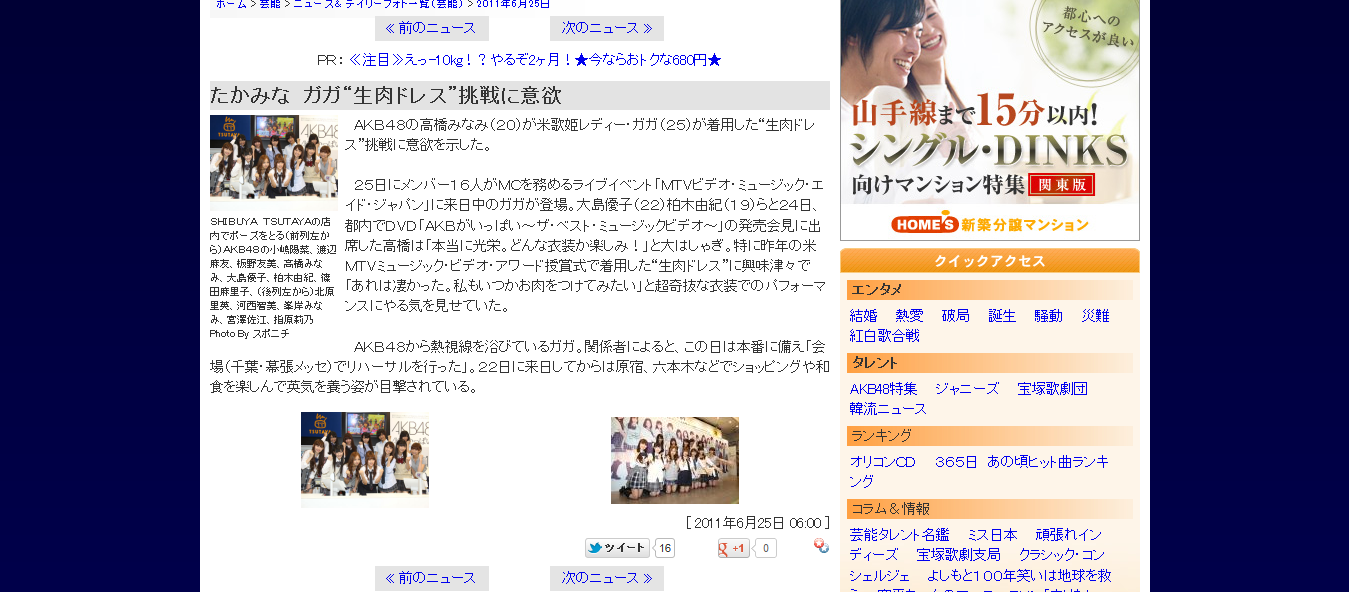Screen dimensions: 1349x592
Task: Go to 前のニュース at top of article
Action: tap(432, 28)
